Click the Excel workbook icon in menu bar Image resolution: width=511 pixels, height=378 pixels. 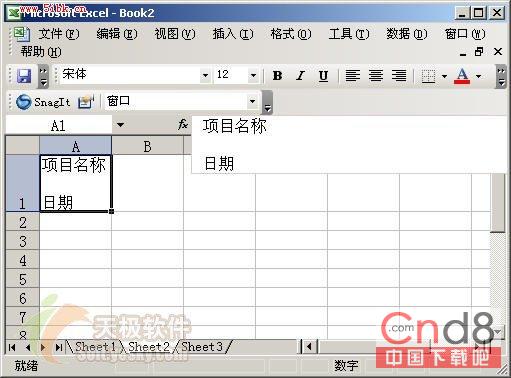click(x=21, y=34)
